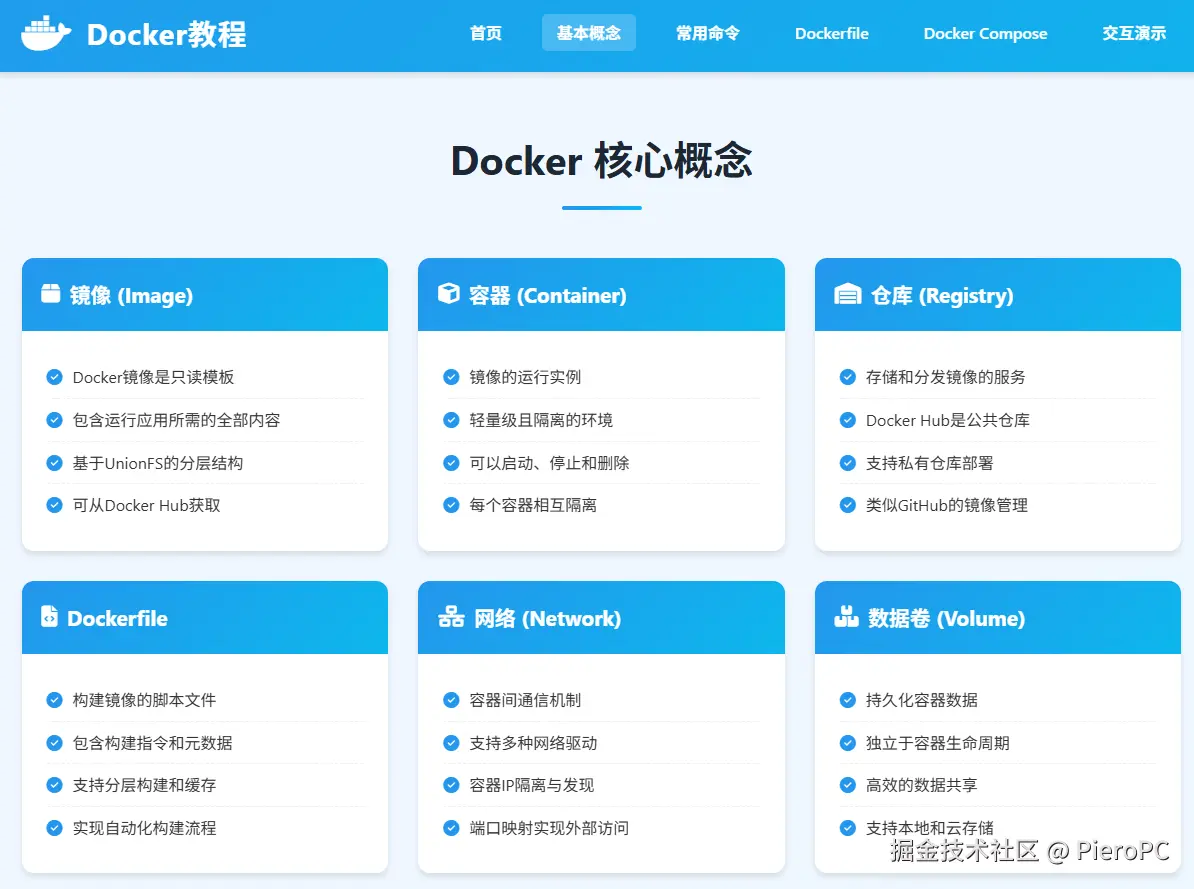This screenshot has height=889, width=1194.
Task: Click check icon beside 基于UnionFS的分层结构
Action: tap(54, 462)
